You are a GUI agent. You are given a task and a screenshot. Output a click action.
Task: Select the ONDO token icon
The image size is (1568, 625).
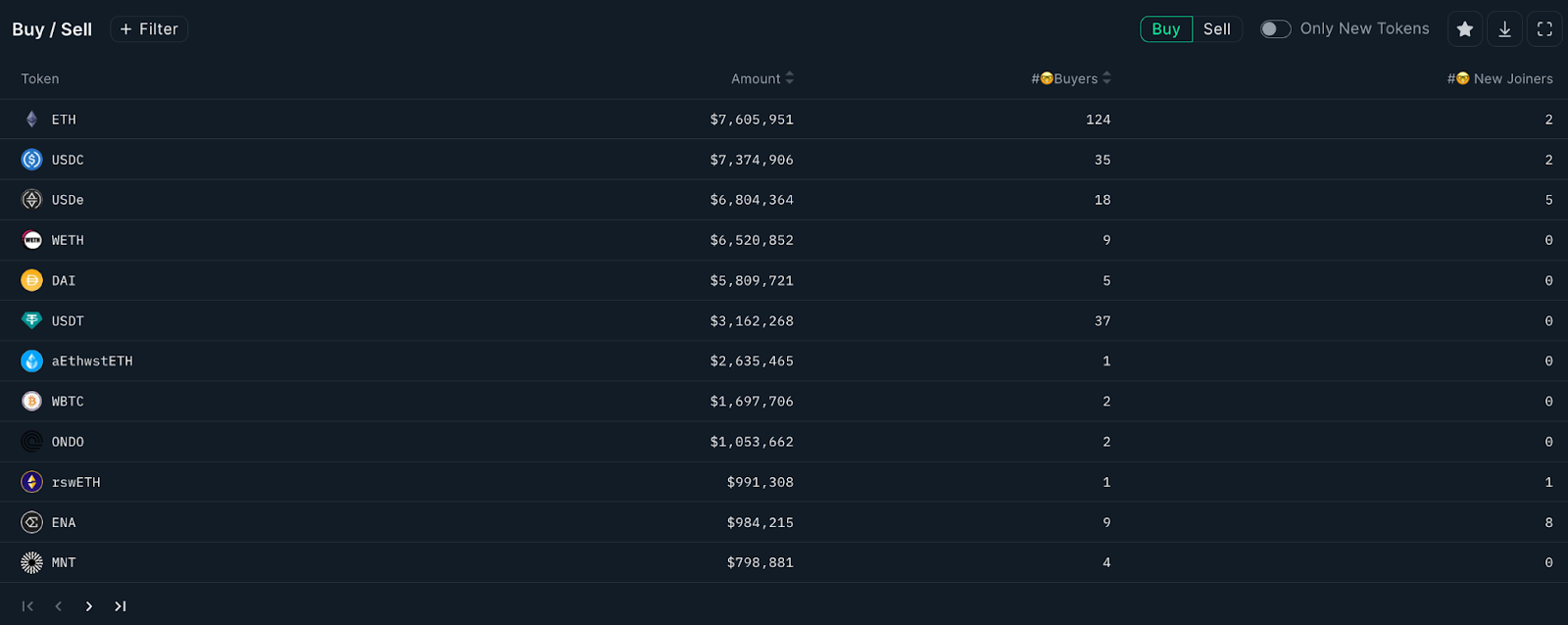click(x=30, y=441)
